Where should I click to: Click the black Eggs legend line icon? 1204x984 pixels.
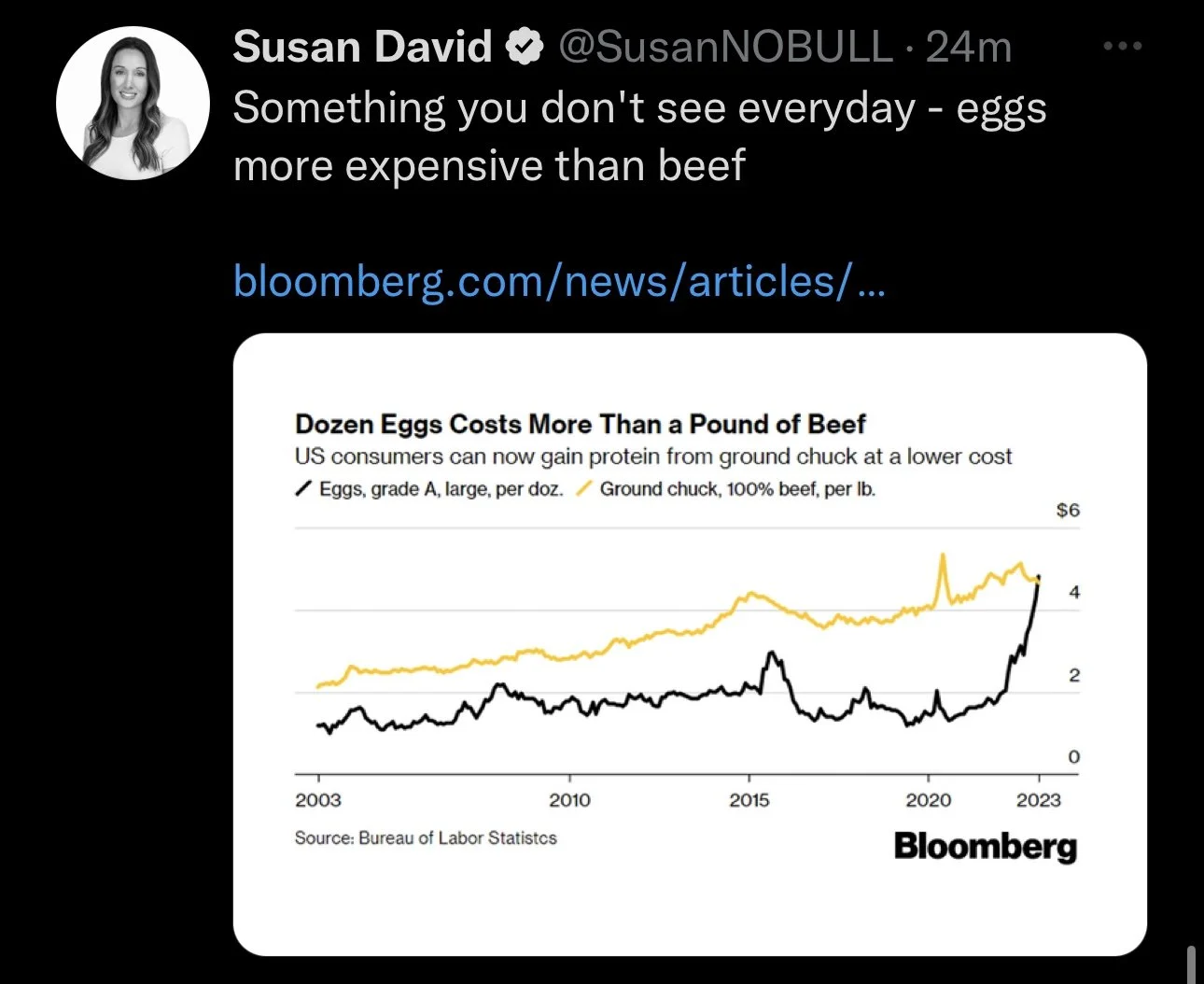pos(303,488)
